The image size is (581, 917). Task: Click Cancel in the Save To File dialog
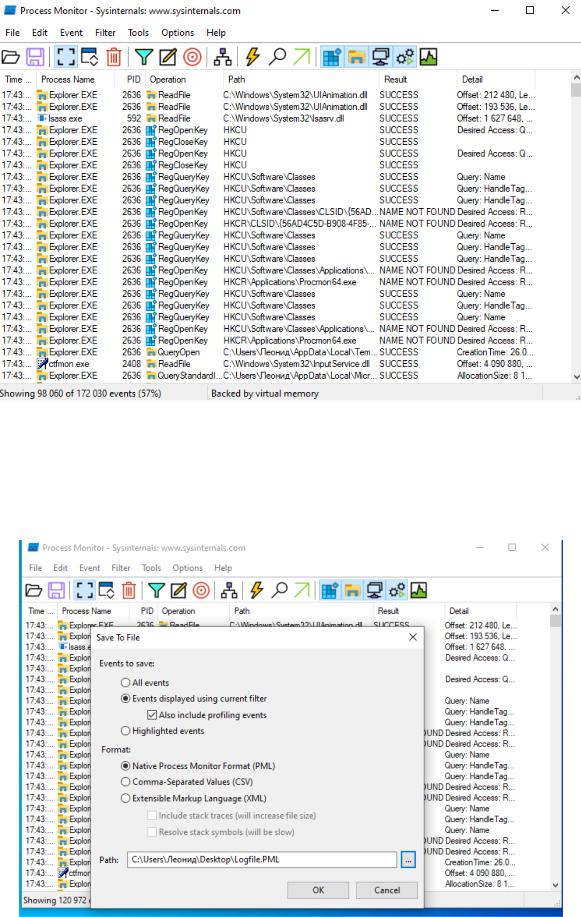387,890
